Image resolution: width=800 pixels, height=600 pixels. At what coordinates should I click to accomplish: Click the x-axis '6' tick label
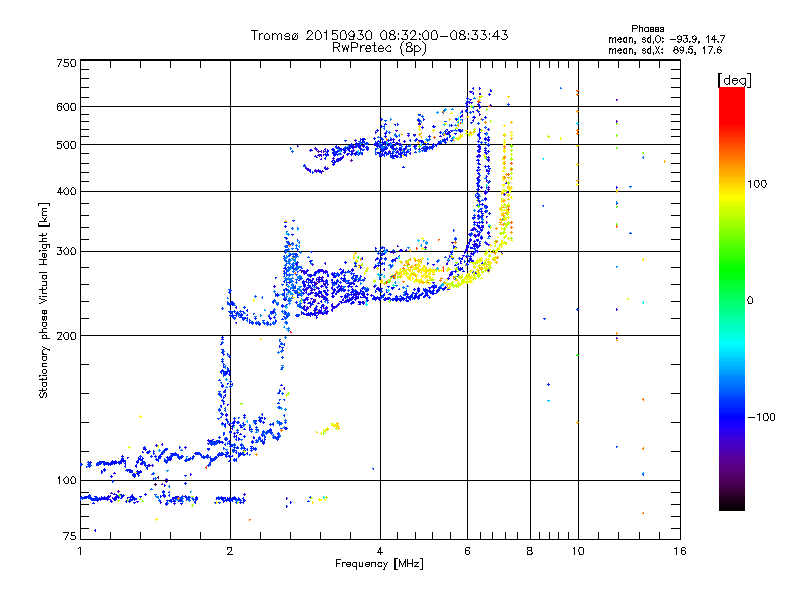(467, 551)
